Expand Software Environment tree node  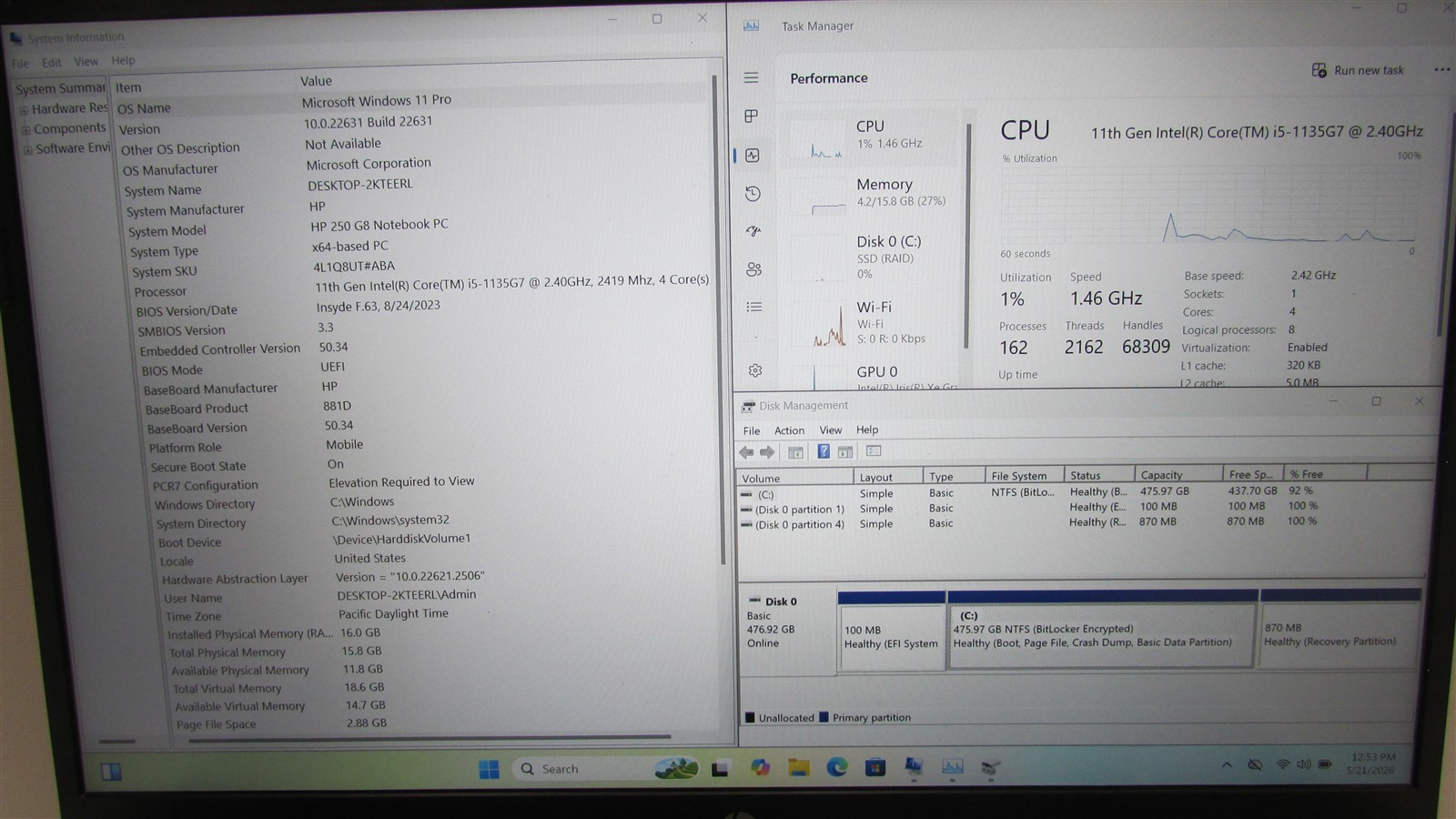point(28,150)
